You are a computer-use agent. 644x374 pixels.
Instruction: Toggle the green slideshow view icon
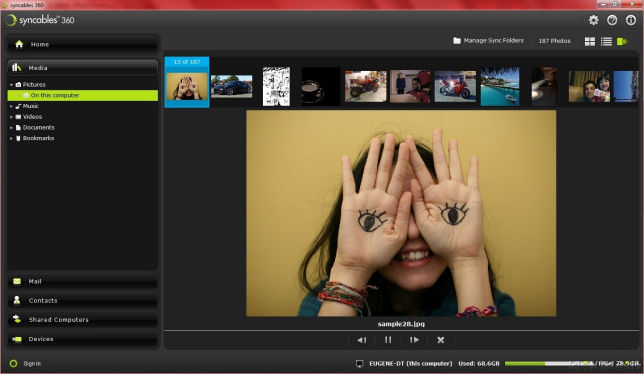(x=623, y=41)
